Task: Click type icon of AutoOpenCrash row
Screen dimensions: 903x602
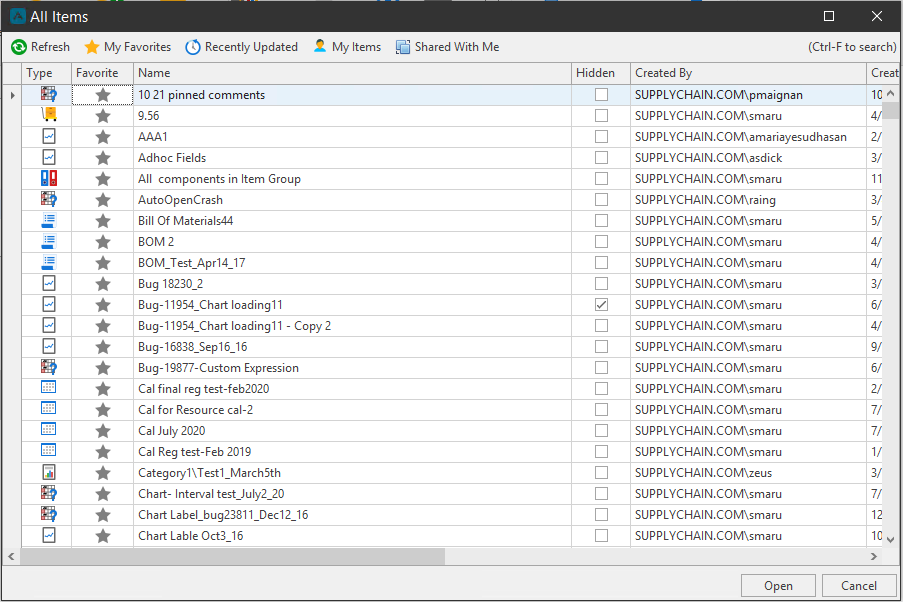Action: (49, 199)
